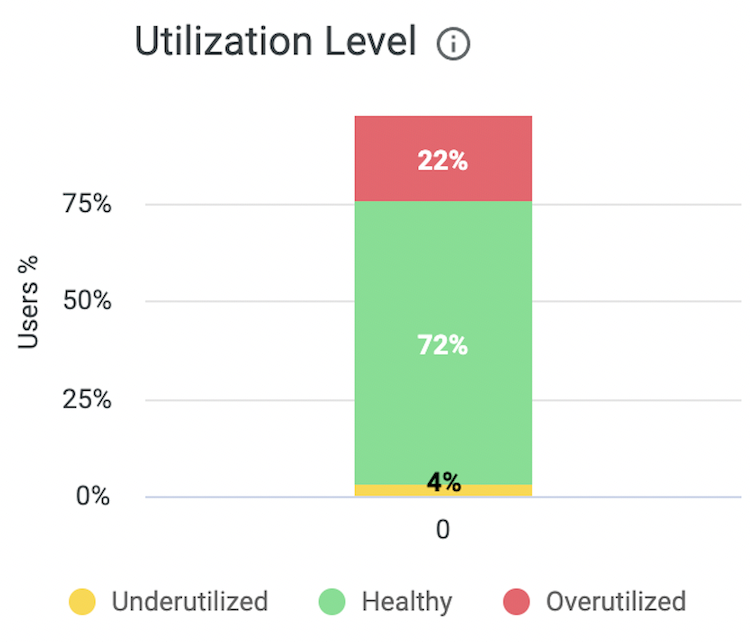
Task: Toggle the Overutilized series via its legend text
Action: click(x=615, y=602)
